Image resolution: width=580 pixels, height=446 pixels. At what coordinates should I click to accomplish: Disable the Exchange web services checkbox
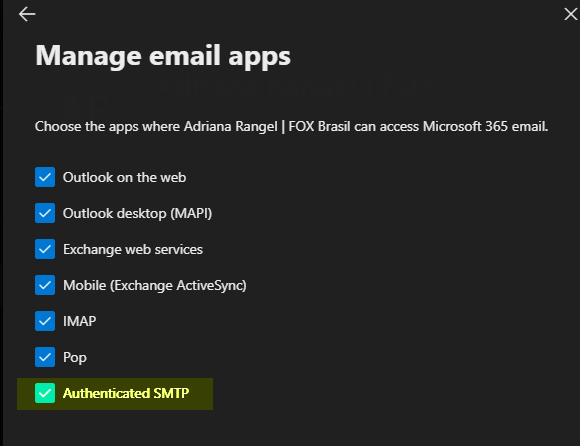coord(45,249)
